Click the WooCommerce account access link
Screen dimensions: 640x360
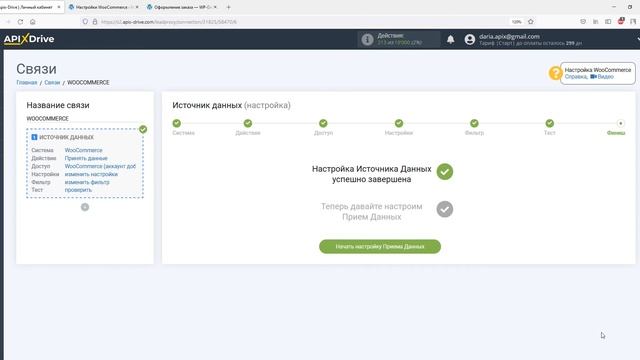pos(100,166)
